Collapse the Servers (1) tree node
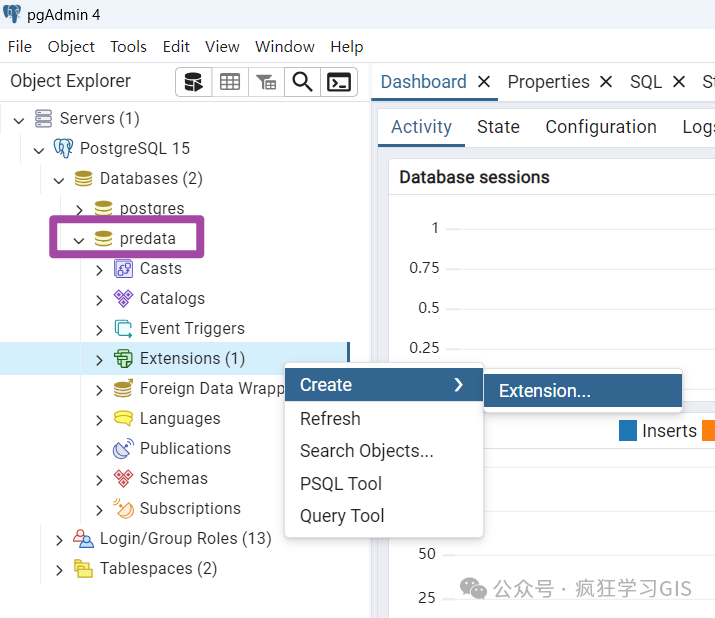Image resolution: width=715 pixels, height=618 pixels. (19, 121)
